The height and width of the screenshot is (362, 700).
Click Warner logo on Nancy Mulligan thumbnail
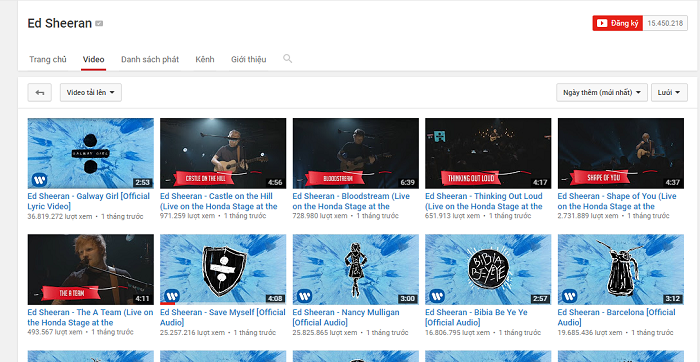click(x=304, y=296)
